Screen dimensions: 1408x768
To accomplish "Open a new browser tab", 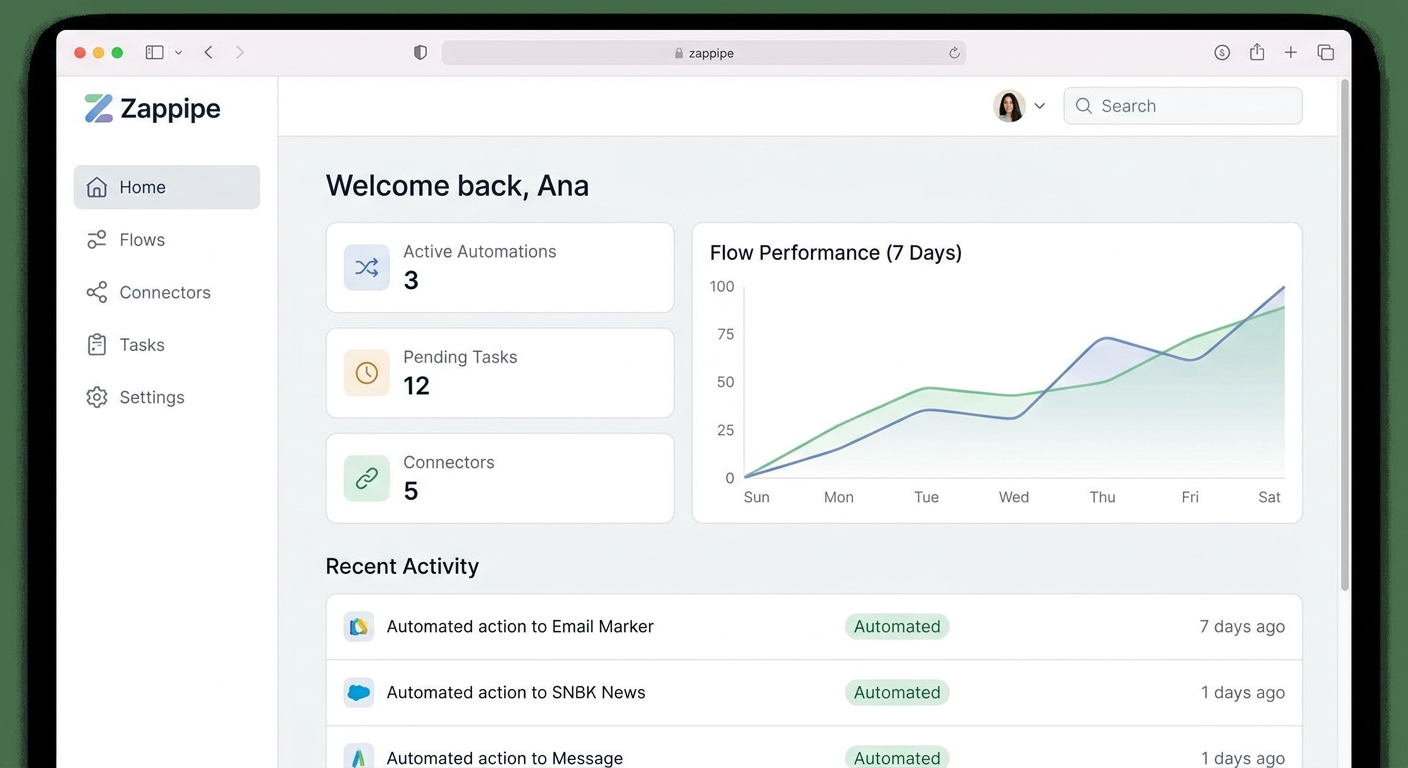I will (x=1291, y=52).
